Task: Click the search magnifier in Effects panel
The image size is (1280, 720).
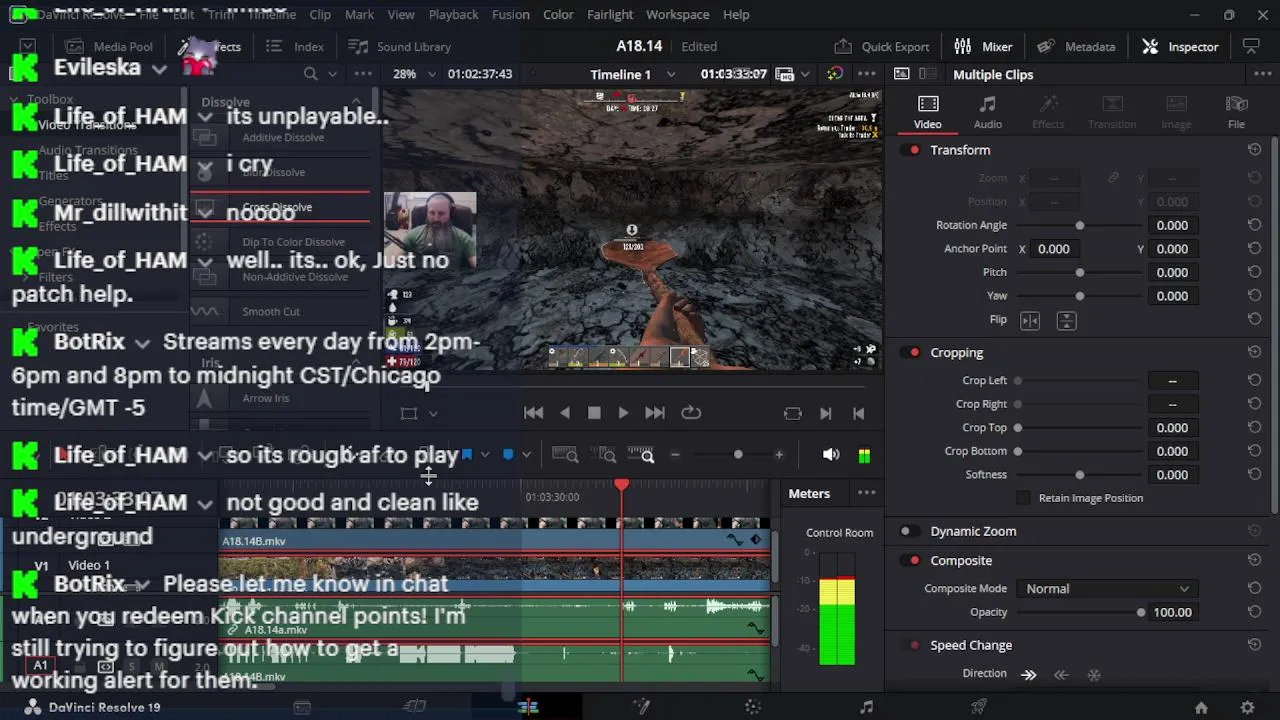Action: (x=310, y=74)
